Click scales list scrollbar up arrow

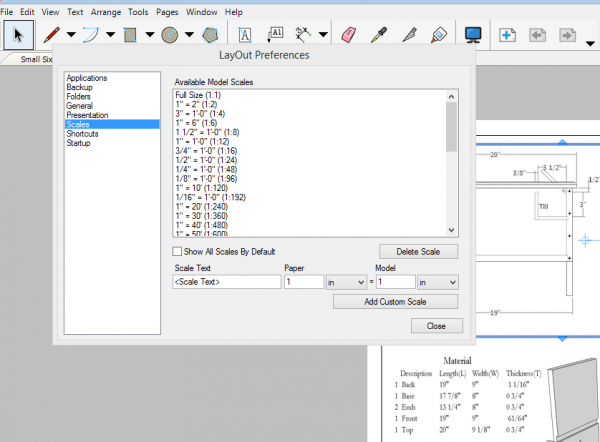[x=451, y=96]
